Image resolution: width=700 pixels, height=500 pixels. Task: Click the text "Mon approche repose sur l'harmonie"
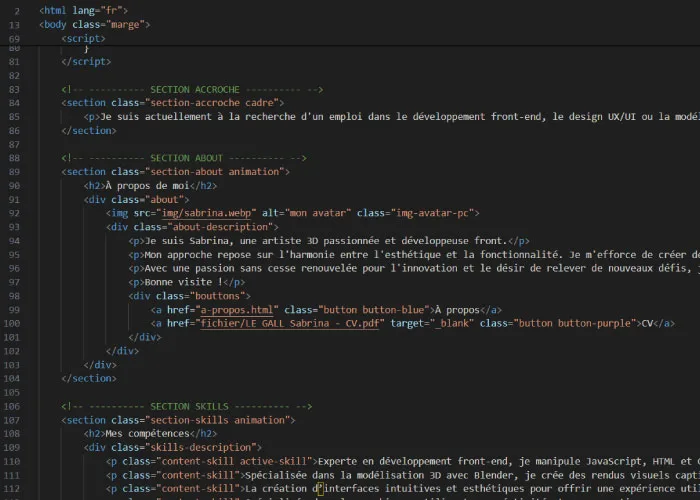pos(239,254)
